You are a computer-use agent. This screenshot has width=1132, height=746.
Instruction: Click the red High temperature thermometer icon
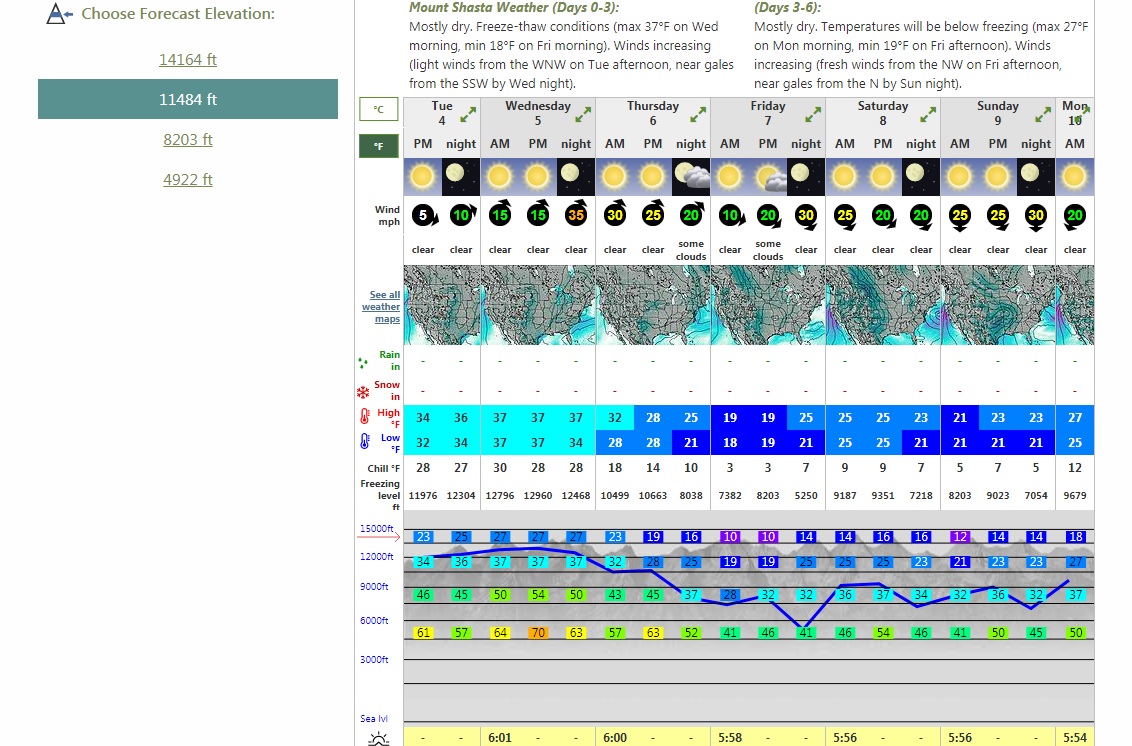365,417
